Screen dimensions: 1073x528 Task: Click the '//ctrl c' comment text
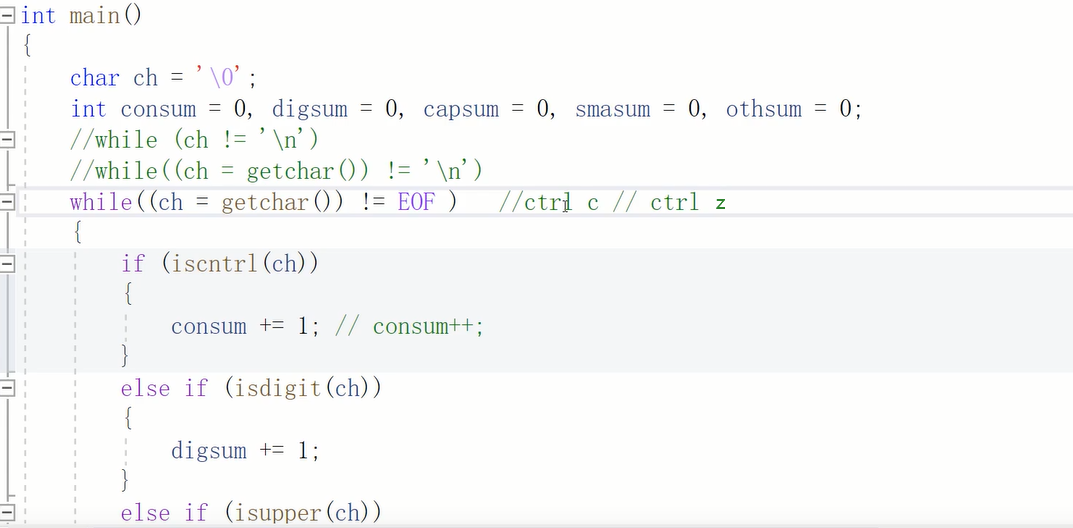[x=549, y=202]
